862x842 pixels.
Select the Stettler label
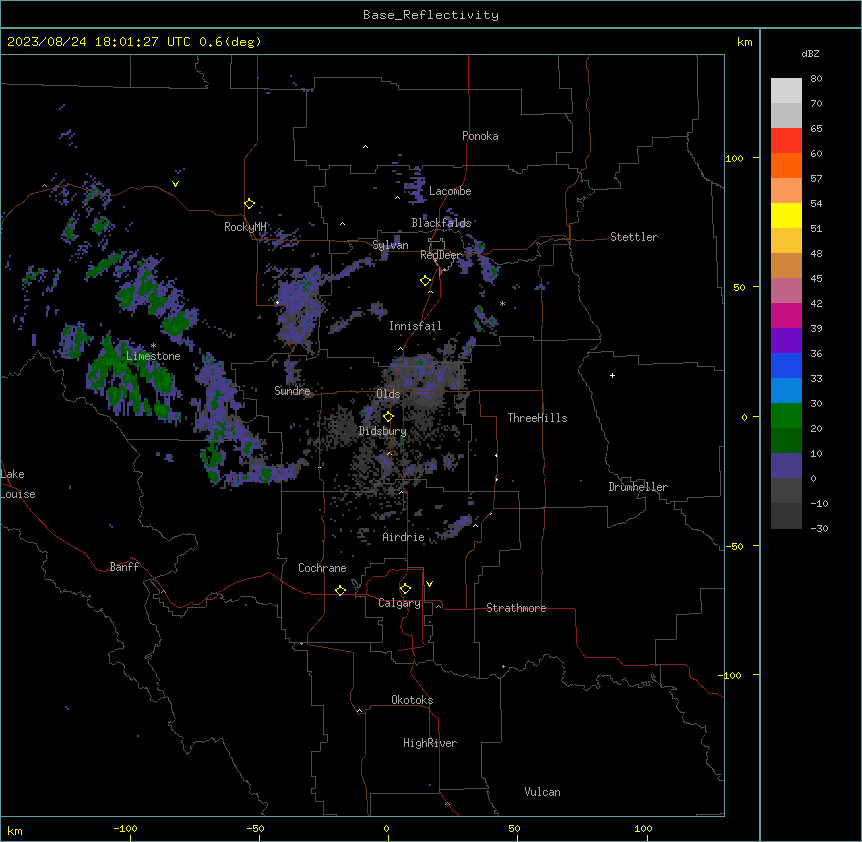[x=634, y=237]
